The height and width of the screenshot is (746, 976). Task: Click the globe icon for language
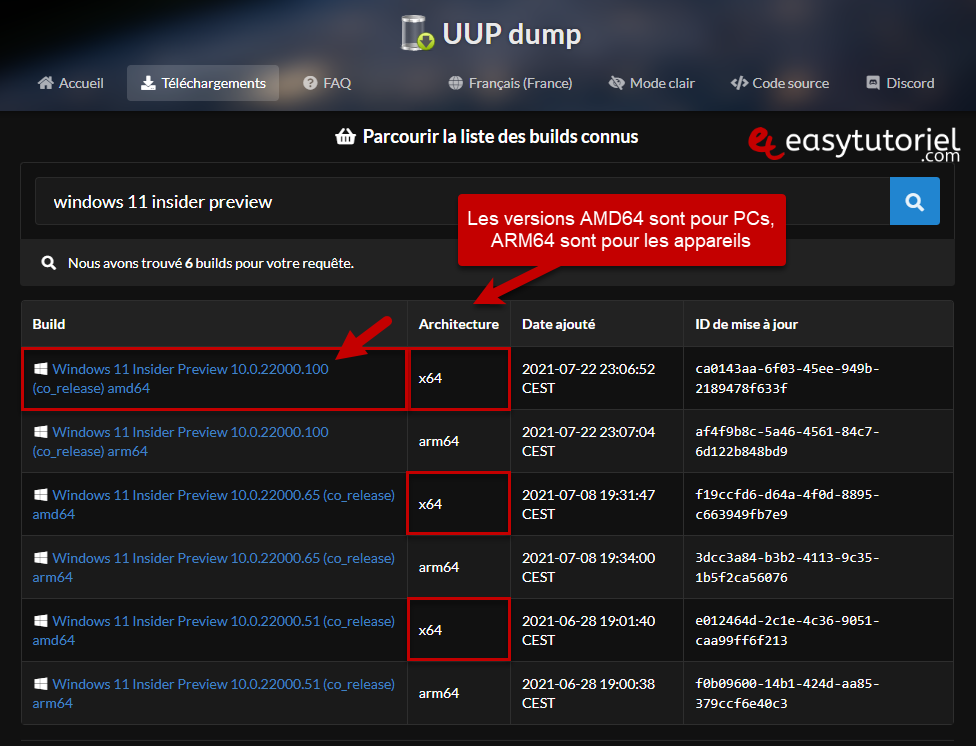[456, 83]
